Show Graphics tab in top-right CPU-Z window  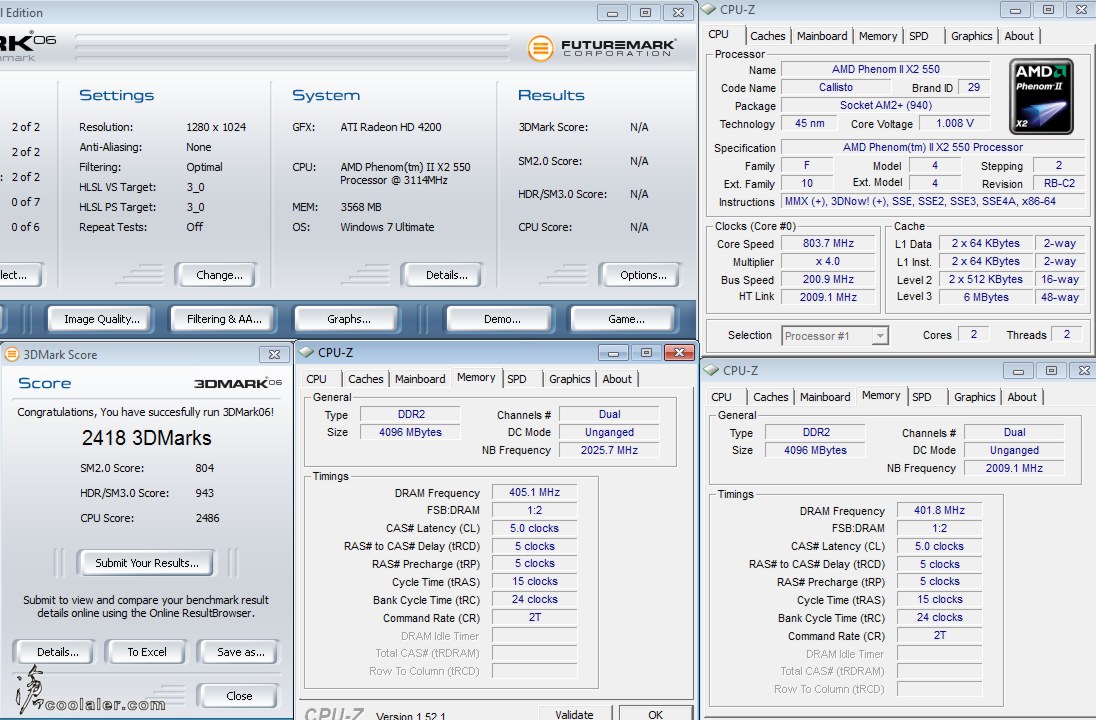tap(972, 36)
